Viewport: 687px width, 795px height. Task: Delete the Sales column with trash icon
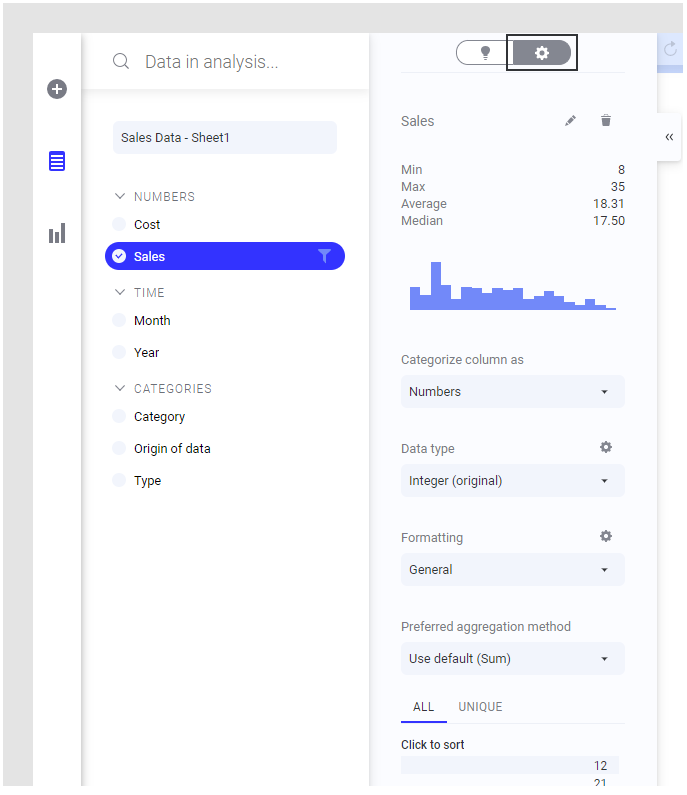[605, 121]
